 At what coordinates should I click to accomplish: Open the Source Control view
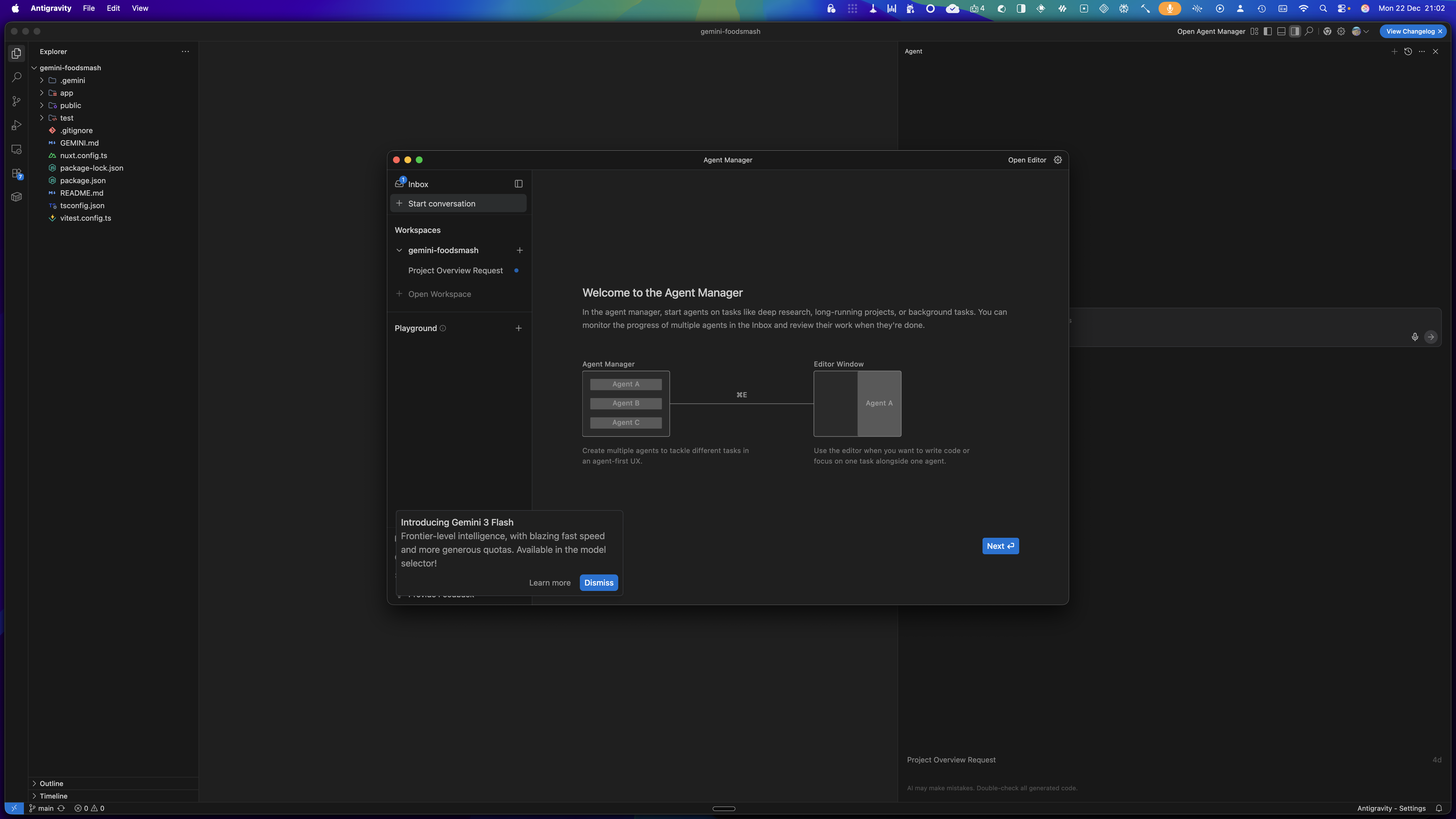[x=16, y=101]
